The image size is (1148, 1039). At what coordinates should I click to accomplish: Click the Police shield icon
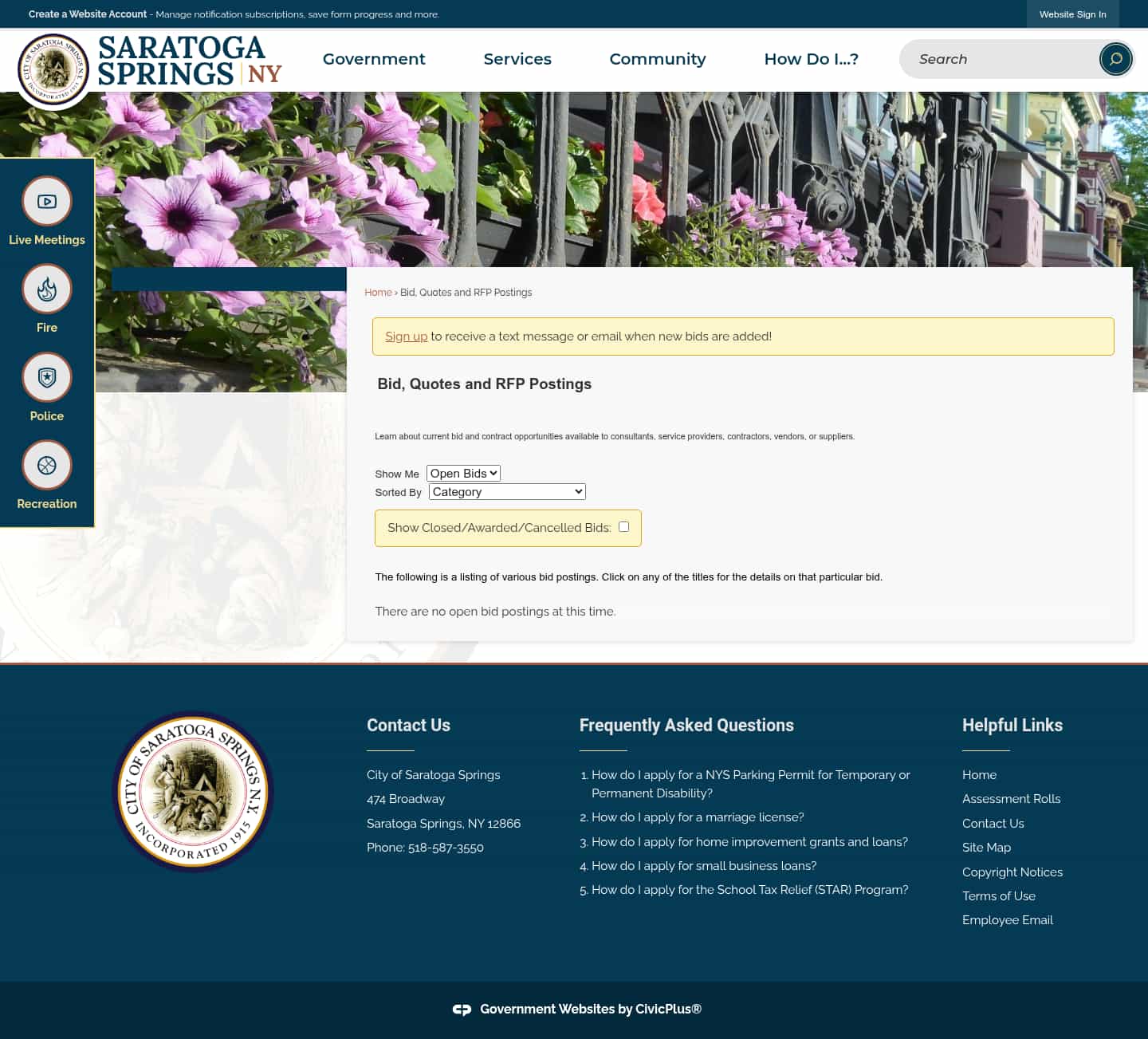pyautogui.click(x=47, y=377)
